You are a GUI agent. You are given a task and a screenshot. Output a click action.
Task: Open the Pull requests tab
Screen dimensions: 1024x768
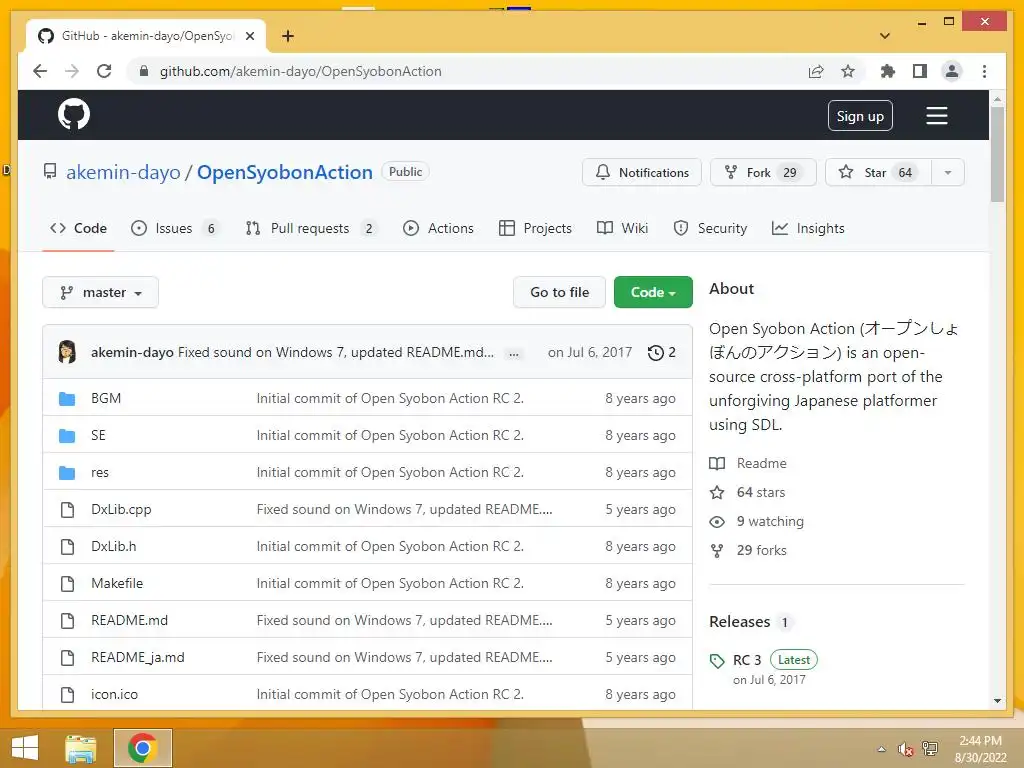click(x=311, y=229)
